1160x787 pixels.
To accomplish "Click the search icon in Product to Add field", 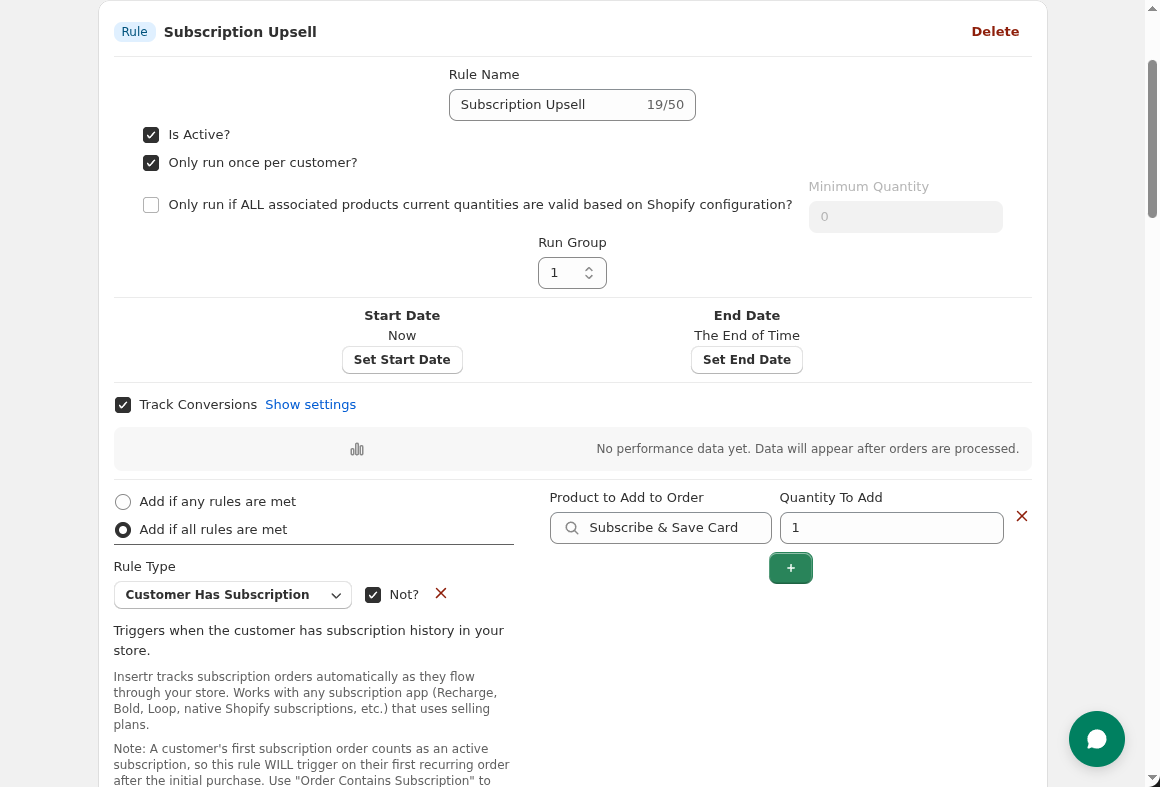I will [571, 527].
